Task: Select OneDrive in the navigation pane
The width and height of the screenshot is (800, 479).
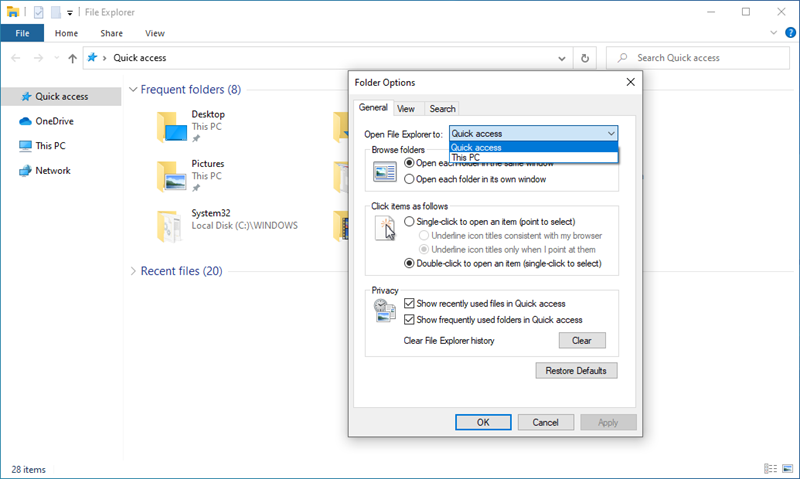Action: [54, 121]
